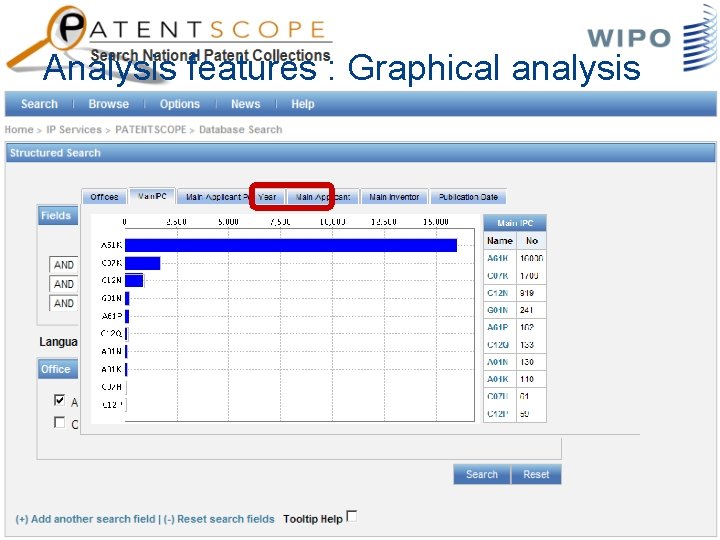Click A01K in Main IPC table
This screenshot has height=540, width=720.
tap(498, 379)
